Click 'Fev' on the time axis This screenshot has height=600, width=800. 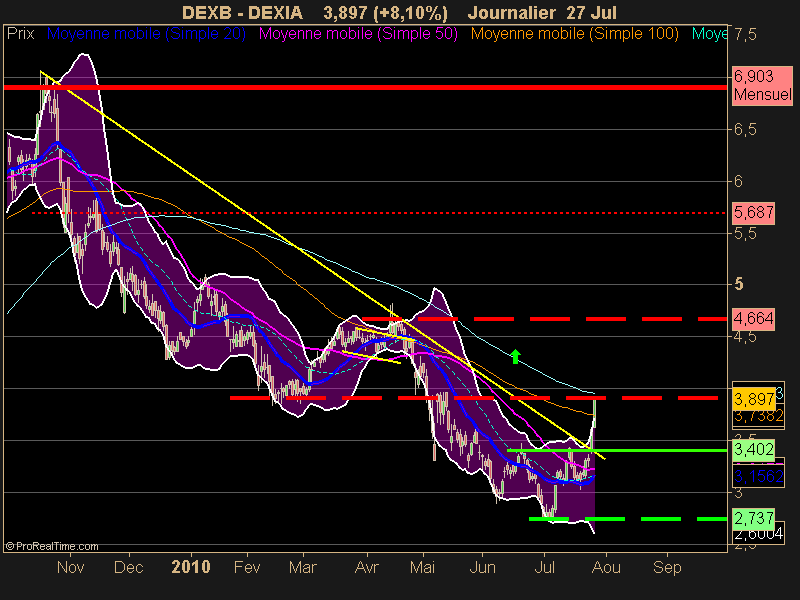click(247, 567)
